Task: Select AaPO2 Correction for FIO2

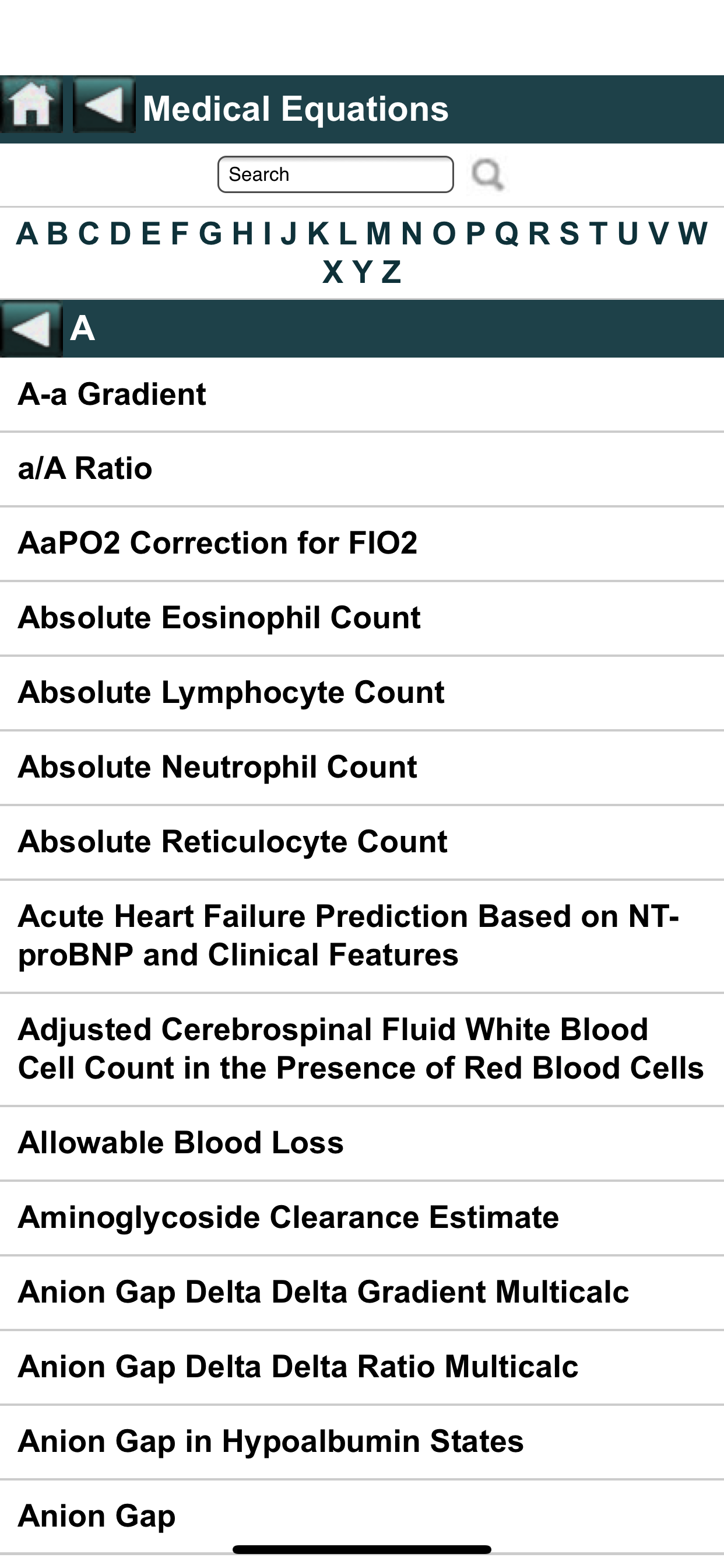Action: point(362,544)
